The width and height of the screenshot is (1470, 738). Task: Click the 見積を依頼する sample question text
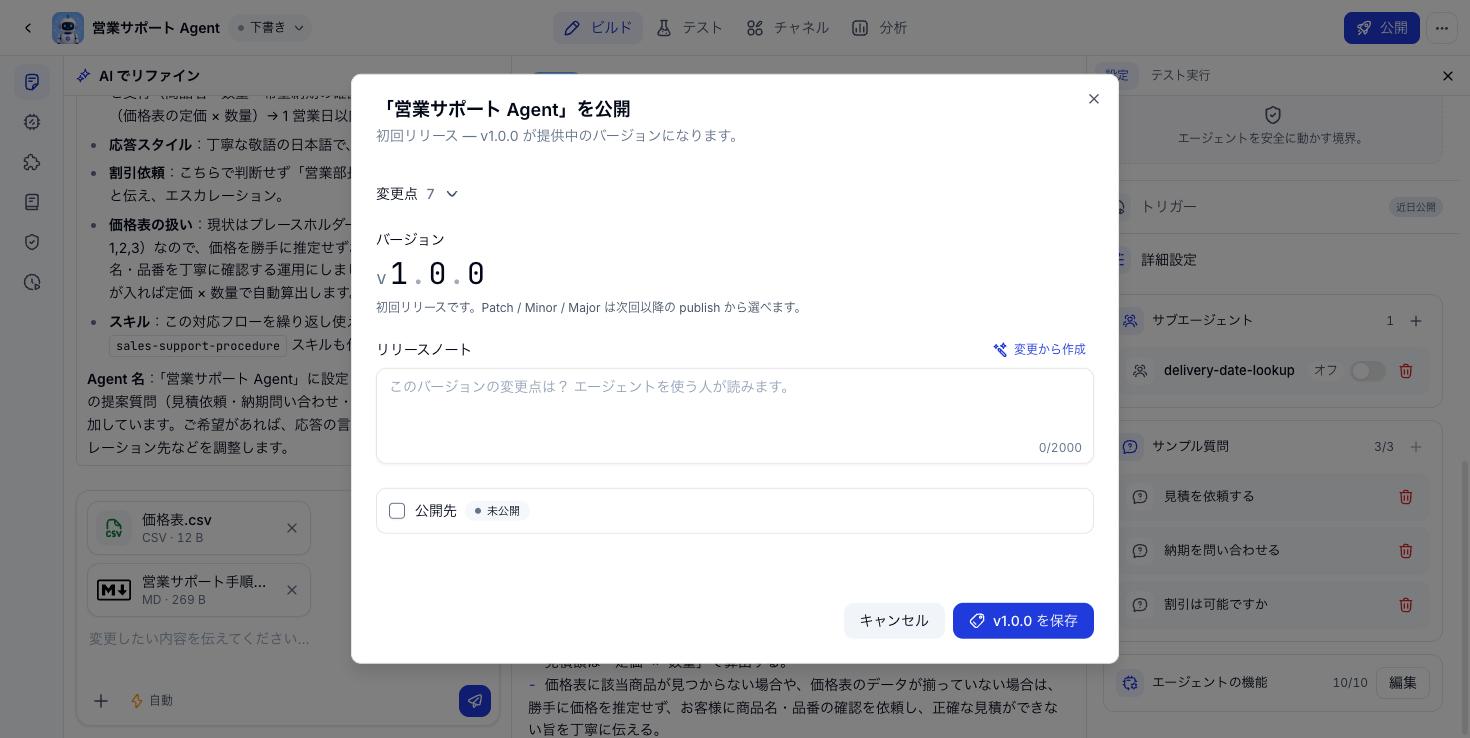[1209, 497]
